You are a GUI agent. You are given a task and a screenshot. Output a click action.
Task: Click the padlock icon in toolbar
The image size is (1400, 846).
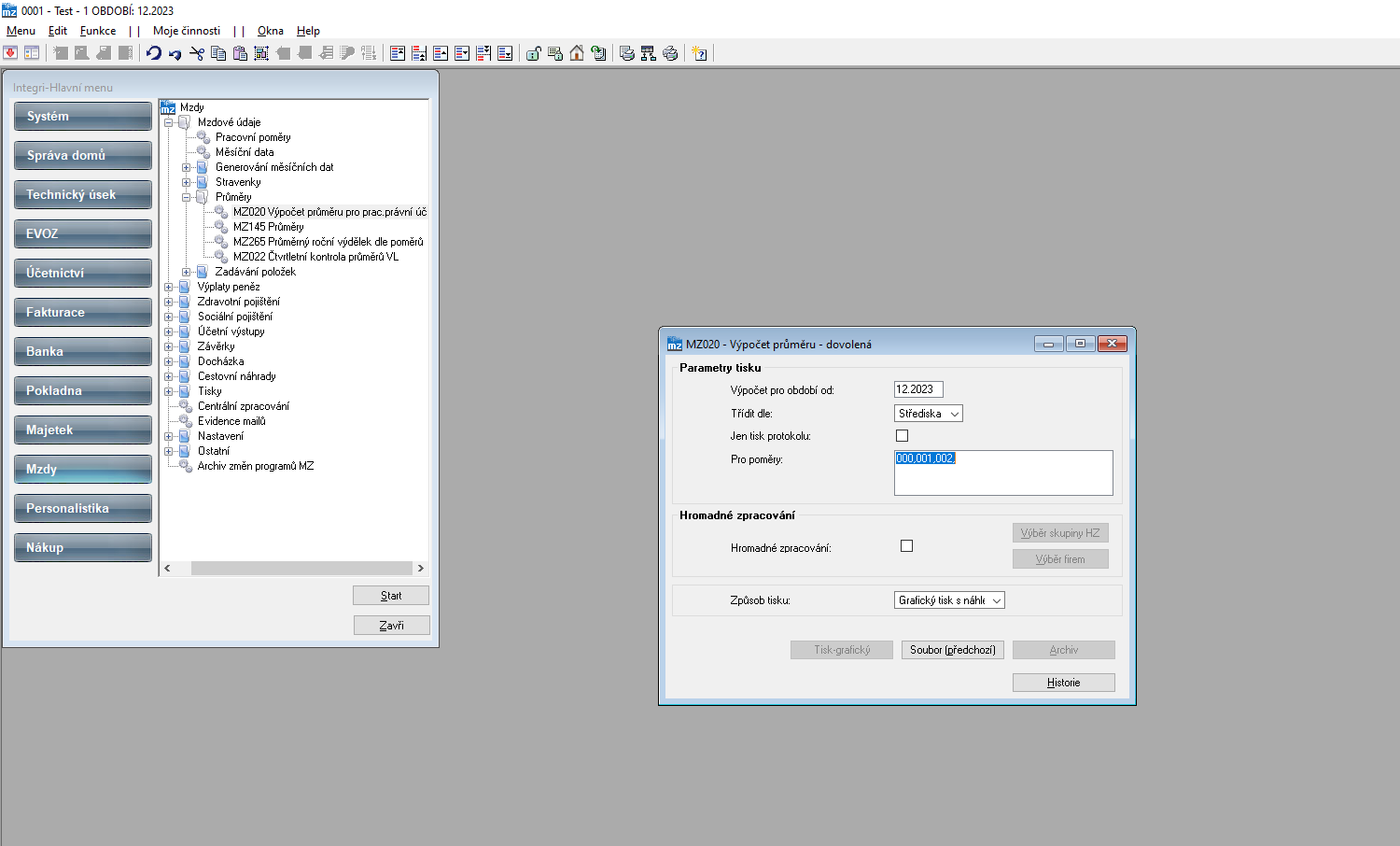point(534,53)
